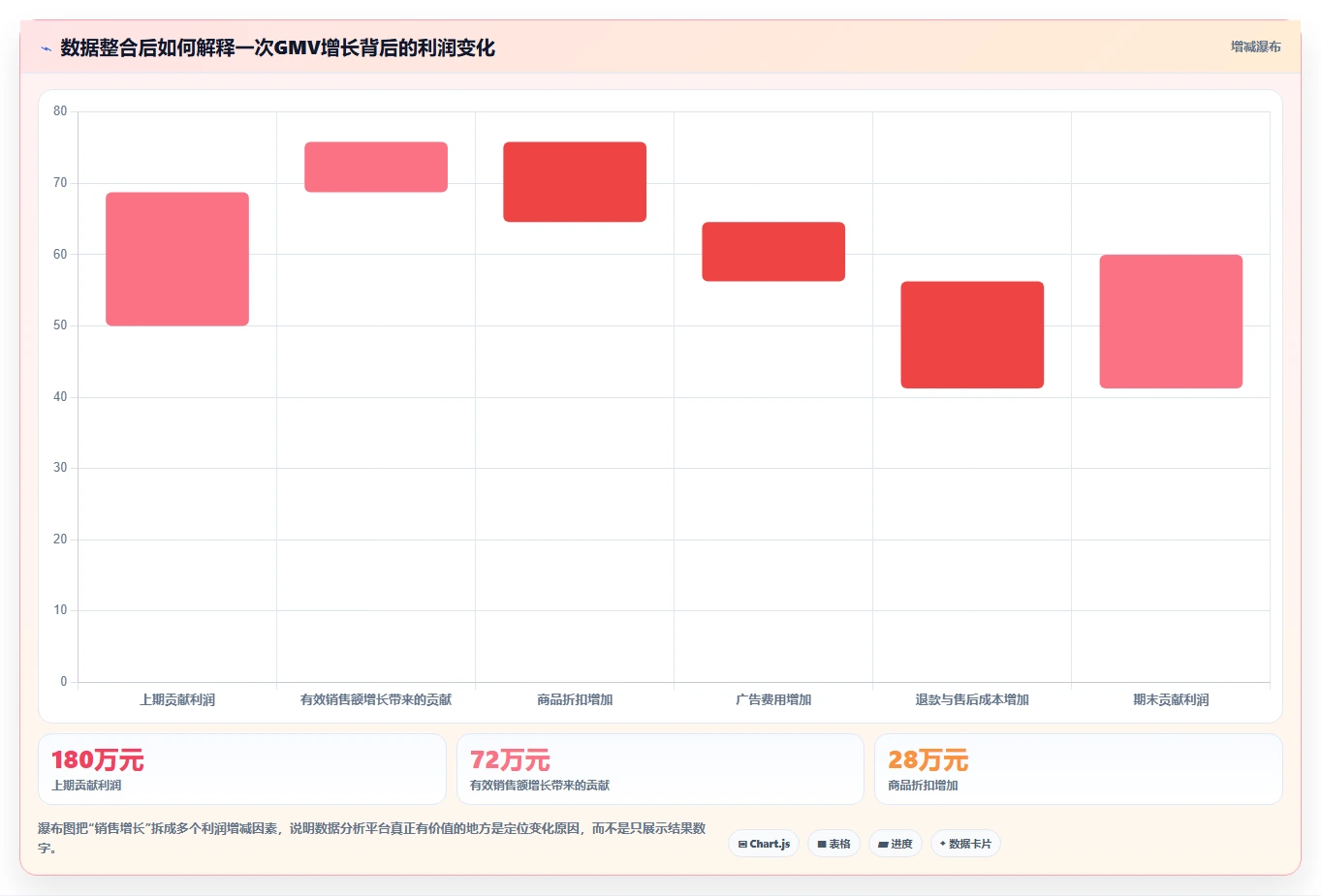
Task: Click the x-axis label 有效销售额增长带来的贡献
Action: click(376, 699)
